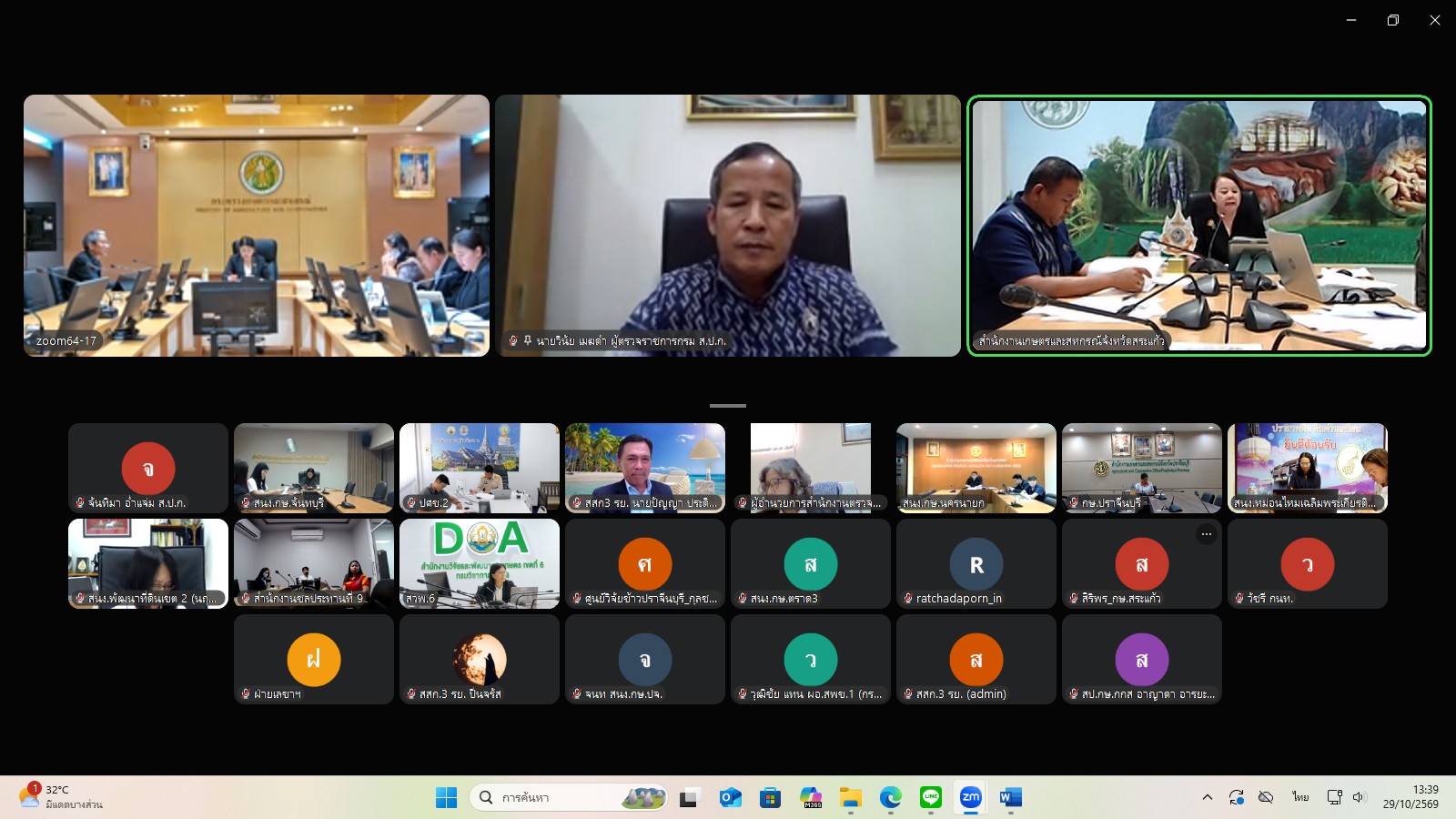The width and height of the screenshot is (1456, 819).
Task: Click the pin icon beside นายวินัย เมฆดำ
Action: pyautogui.click(x=527, y=340)
